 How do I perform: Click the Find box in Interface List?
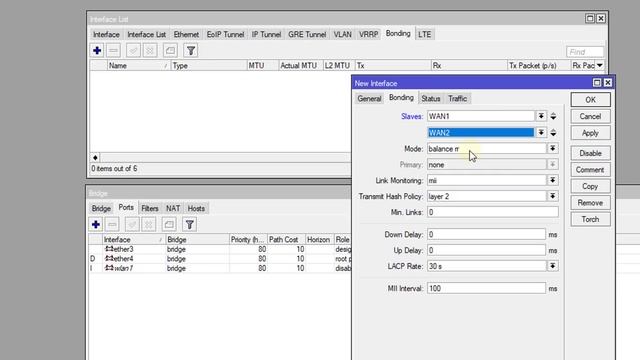click(x=585, y=52)
